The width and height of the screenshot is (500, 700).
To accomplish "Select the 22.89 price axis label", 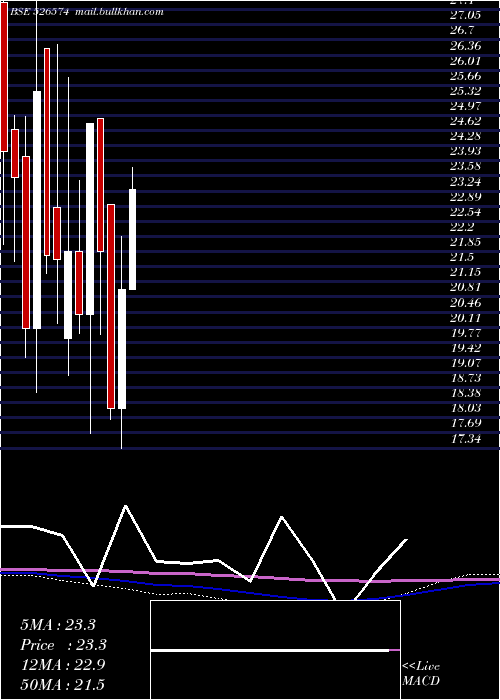I will [466, 197].
